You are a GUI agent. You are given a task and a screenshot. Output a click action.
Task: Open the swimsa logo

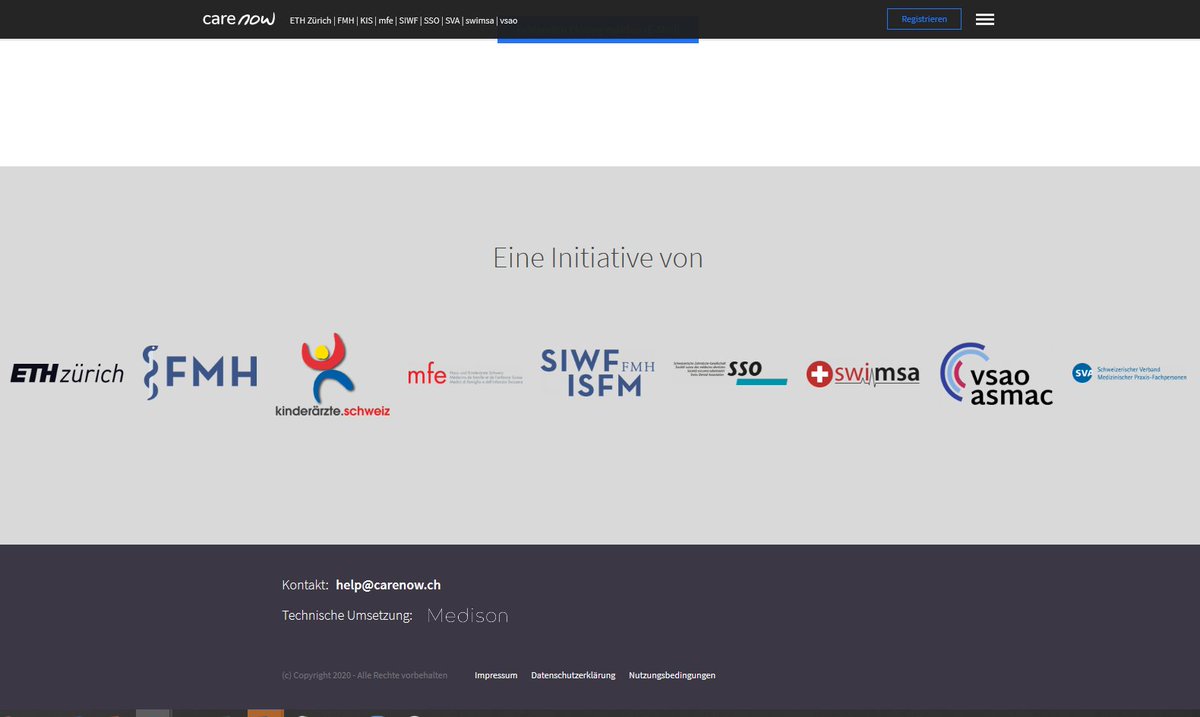(863, 375)
